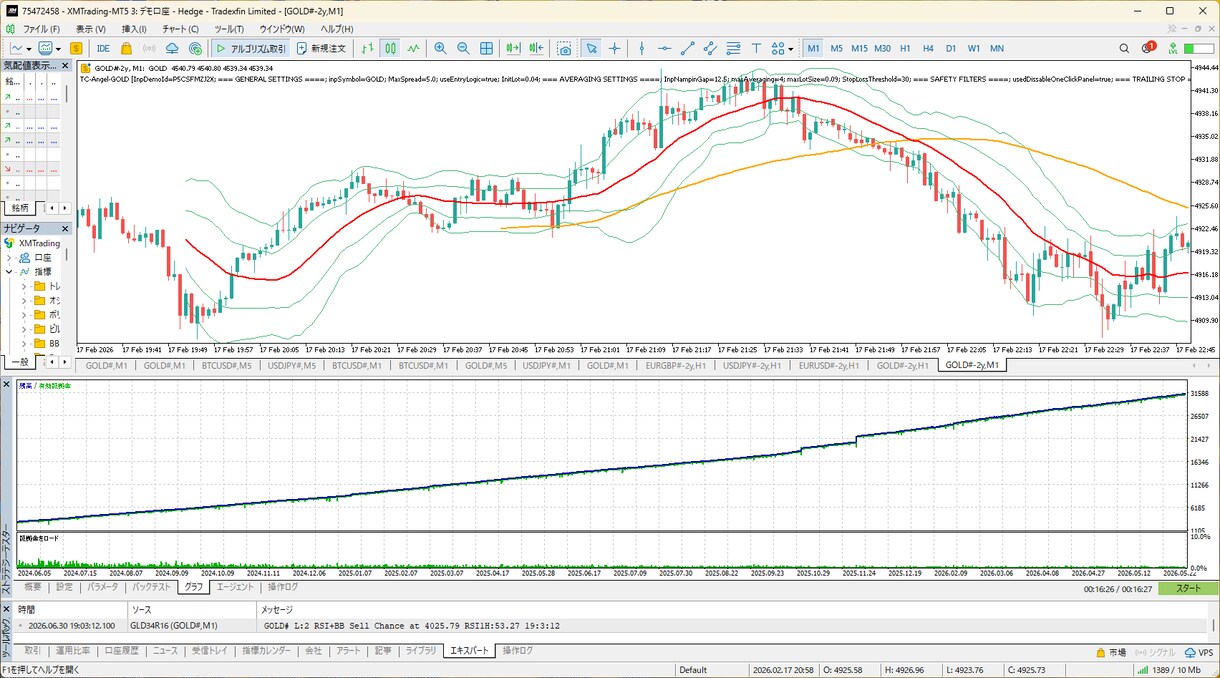Viewport: 1220px width, 678px height.
Task: Click the 新規注文 new order button
Action: 322,48
